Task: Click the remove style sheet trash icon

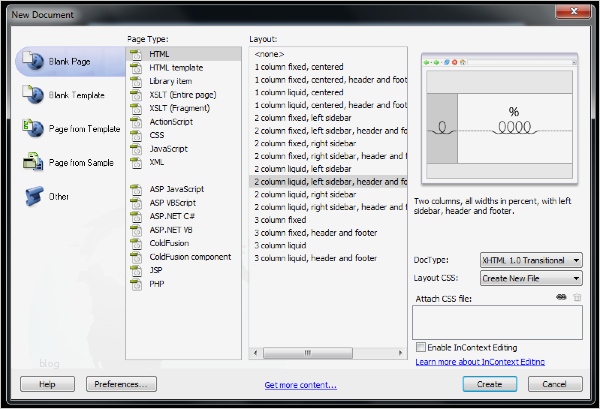Action: 577,297
